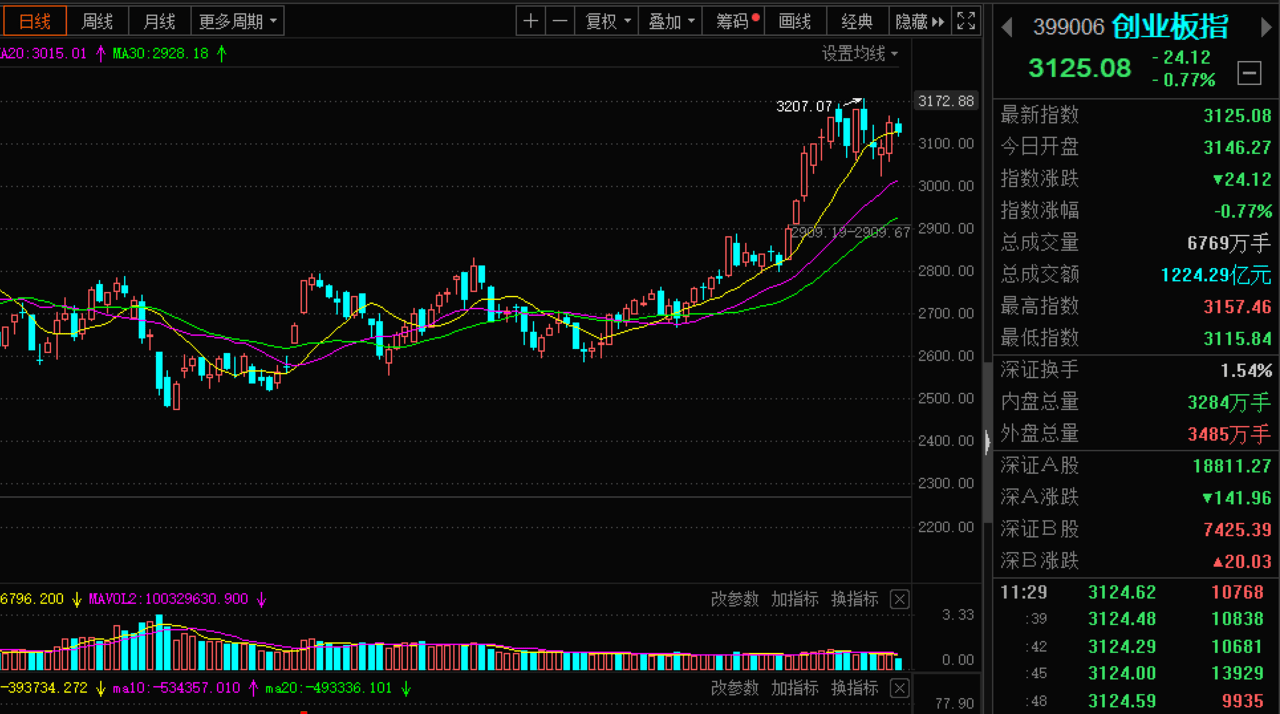The height and width of the screenshot is (714, 1280).
Task: Expand the 设置均线 moving average settings
Action: (x=860, y=53)
